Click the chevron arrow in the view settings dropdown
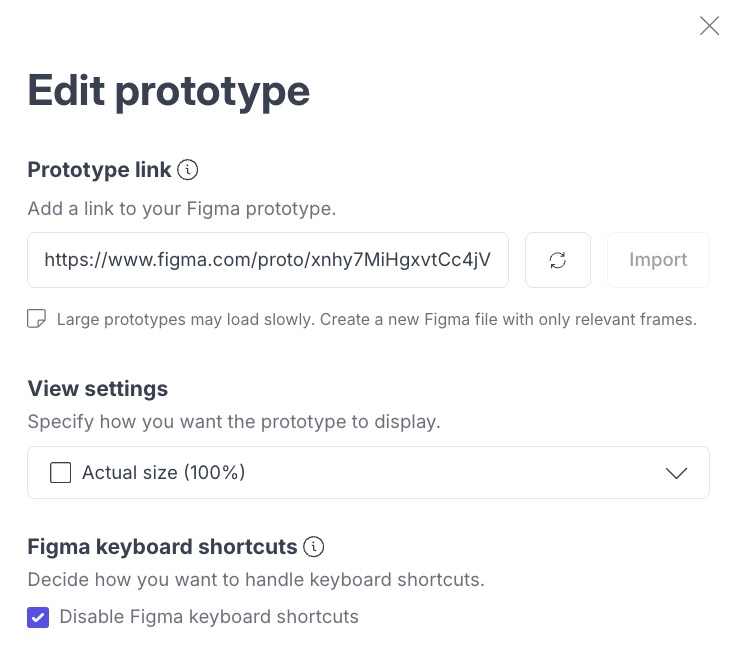 (677, 473)
